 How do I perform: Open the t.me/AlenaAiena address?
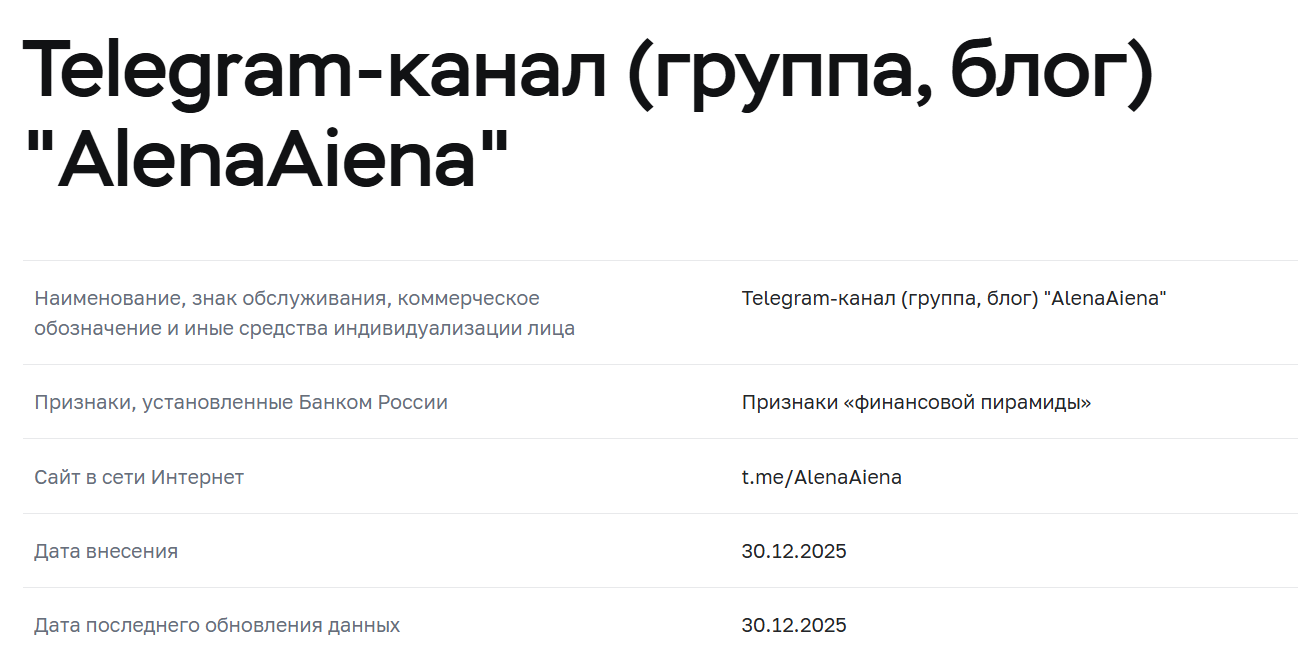[x=821, y=477]
